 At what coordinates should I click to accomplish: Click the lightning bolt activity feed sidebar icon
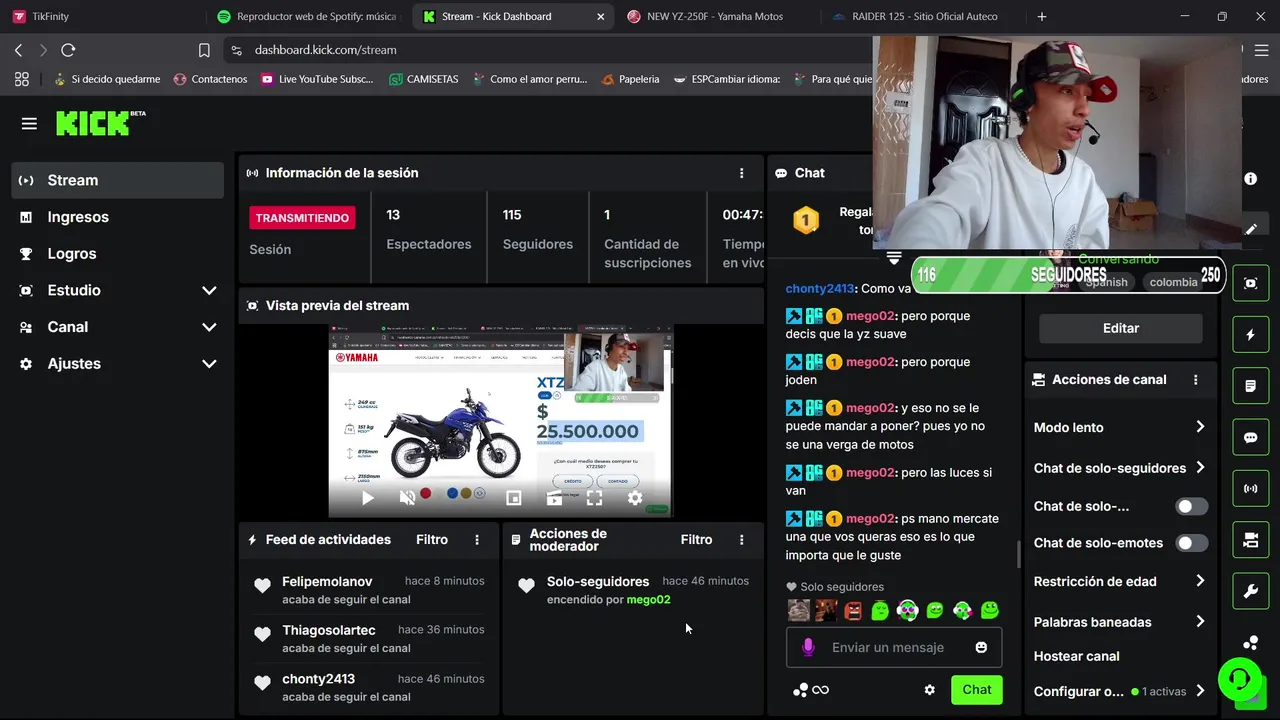coord(1250,335)
